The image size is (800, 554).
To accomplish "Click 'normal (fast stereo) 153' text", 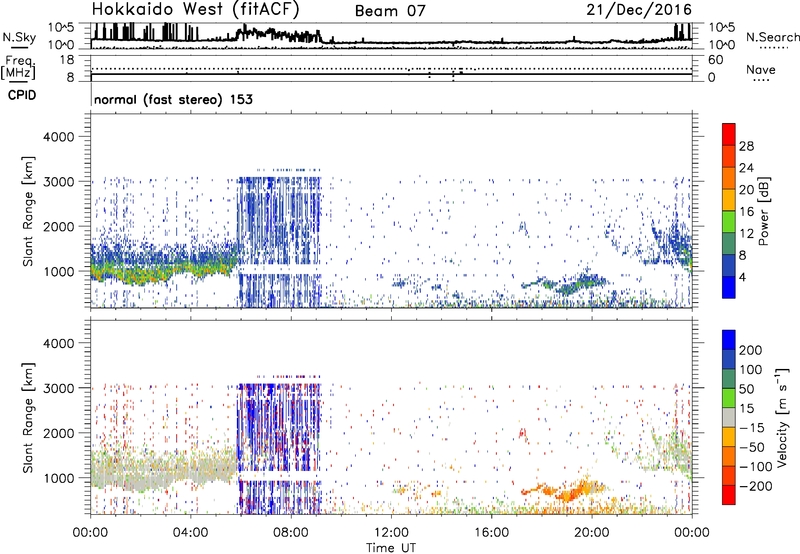I will [173, 99].
